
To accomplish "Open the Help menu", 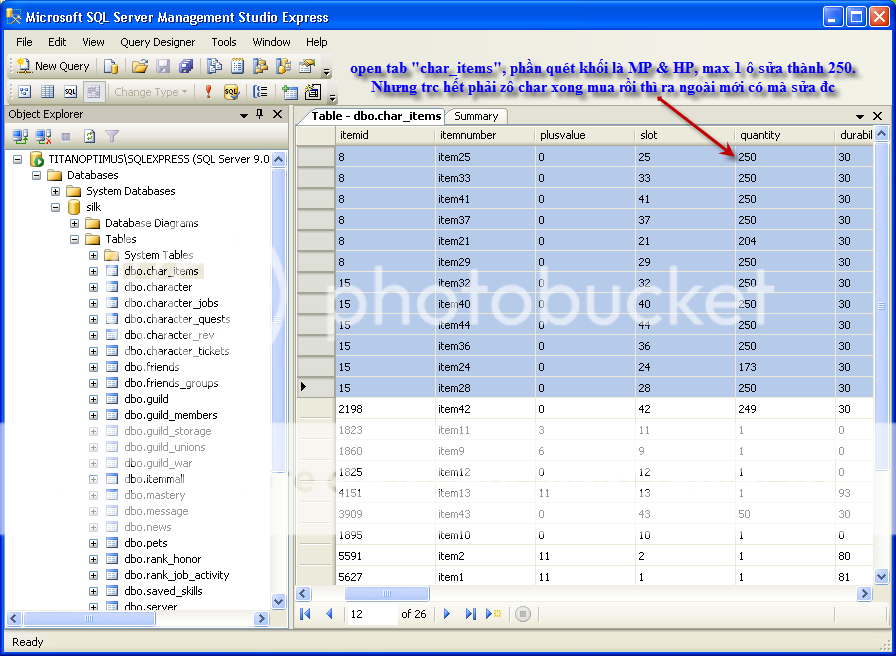I will click(317, 42).
